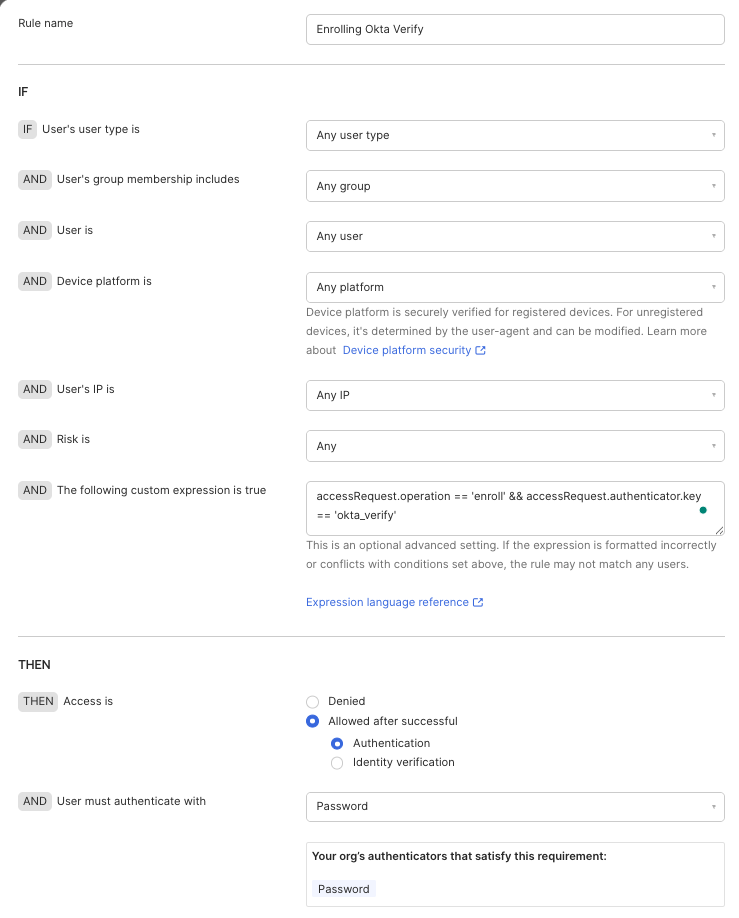The image size is (739, 918).
Task: Expand the Any group dropdown
Action: click(515, 186)
